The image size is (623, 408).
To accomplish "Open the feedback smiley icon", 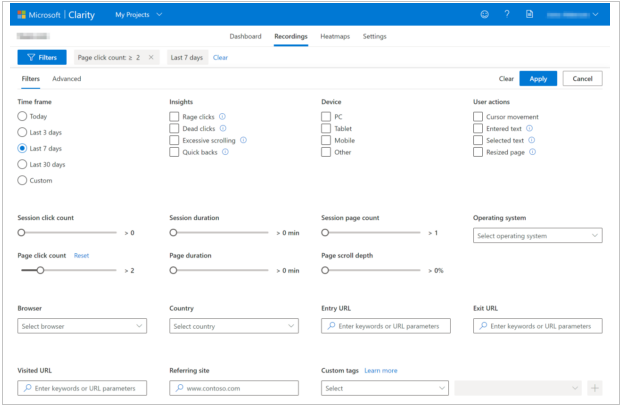I will point(484,14).
